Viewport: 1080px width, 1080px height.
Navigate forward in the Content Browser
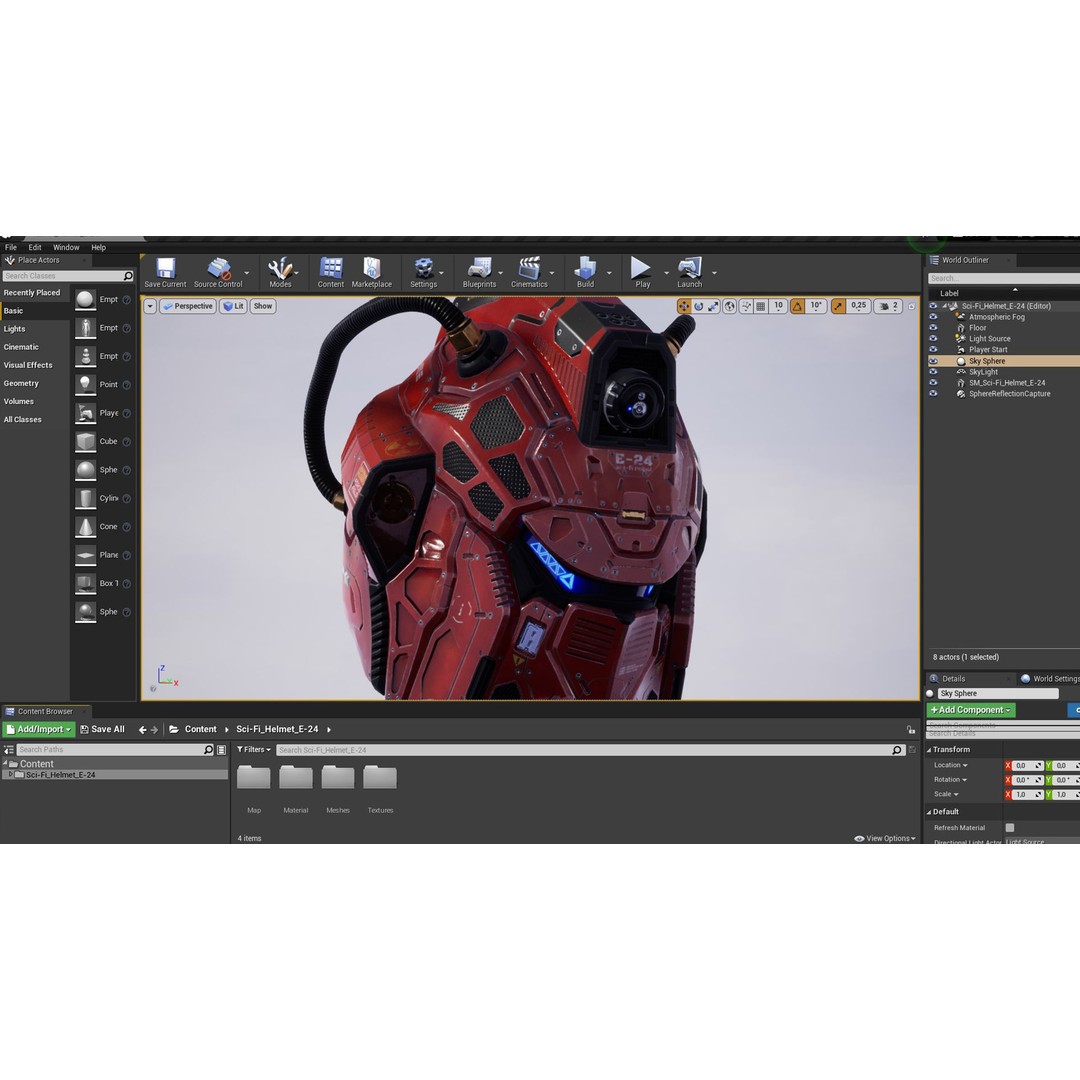154,729
